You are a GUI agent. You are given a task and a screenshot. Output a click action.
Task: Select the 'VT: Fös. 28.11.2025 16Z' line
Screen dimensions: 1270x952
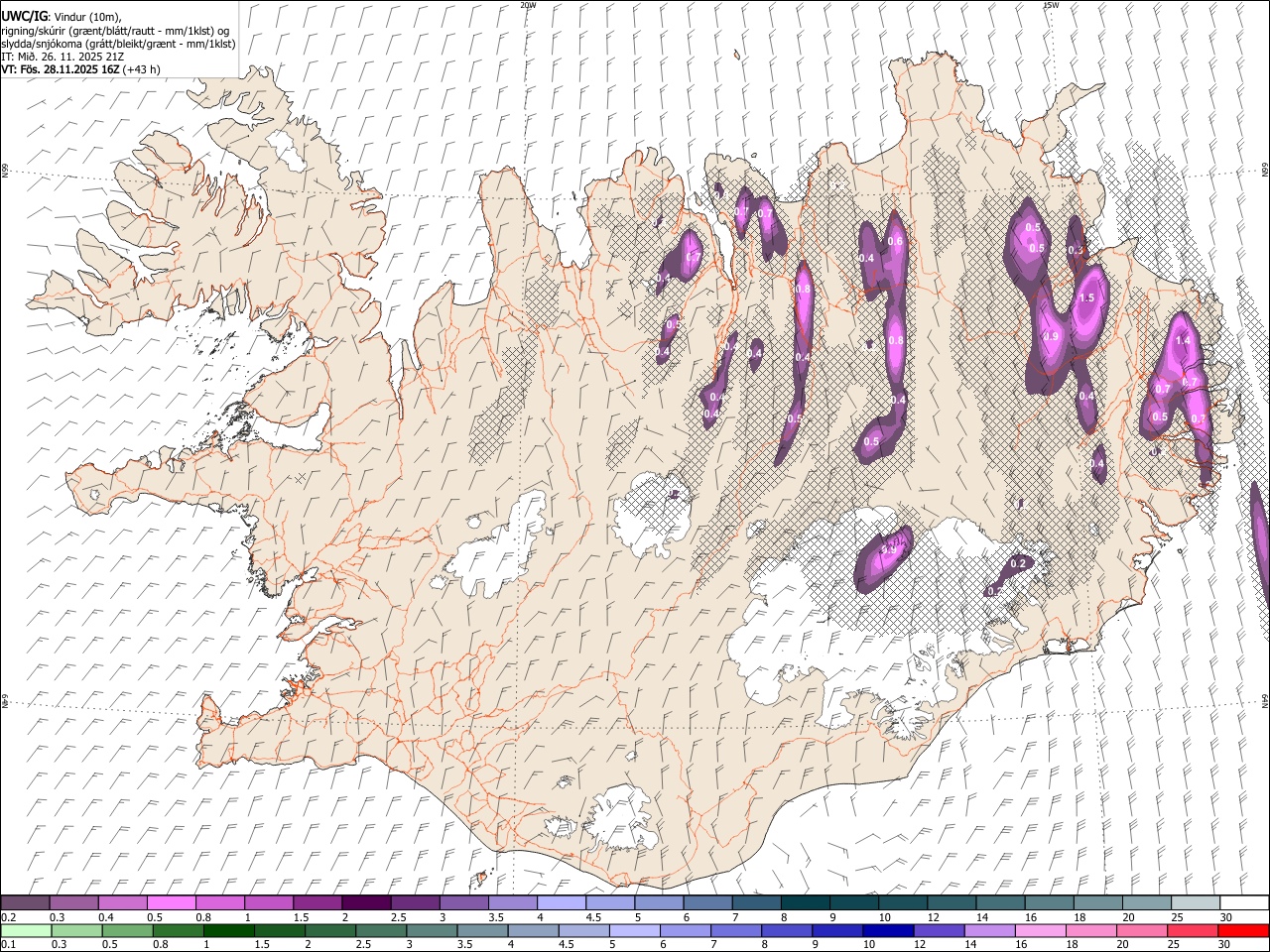(x=62, y=69)
